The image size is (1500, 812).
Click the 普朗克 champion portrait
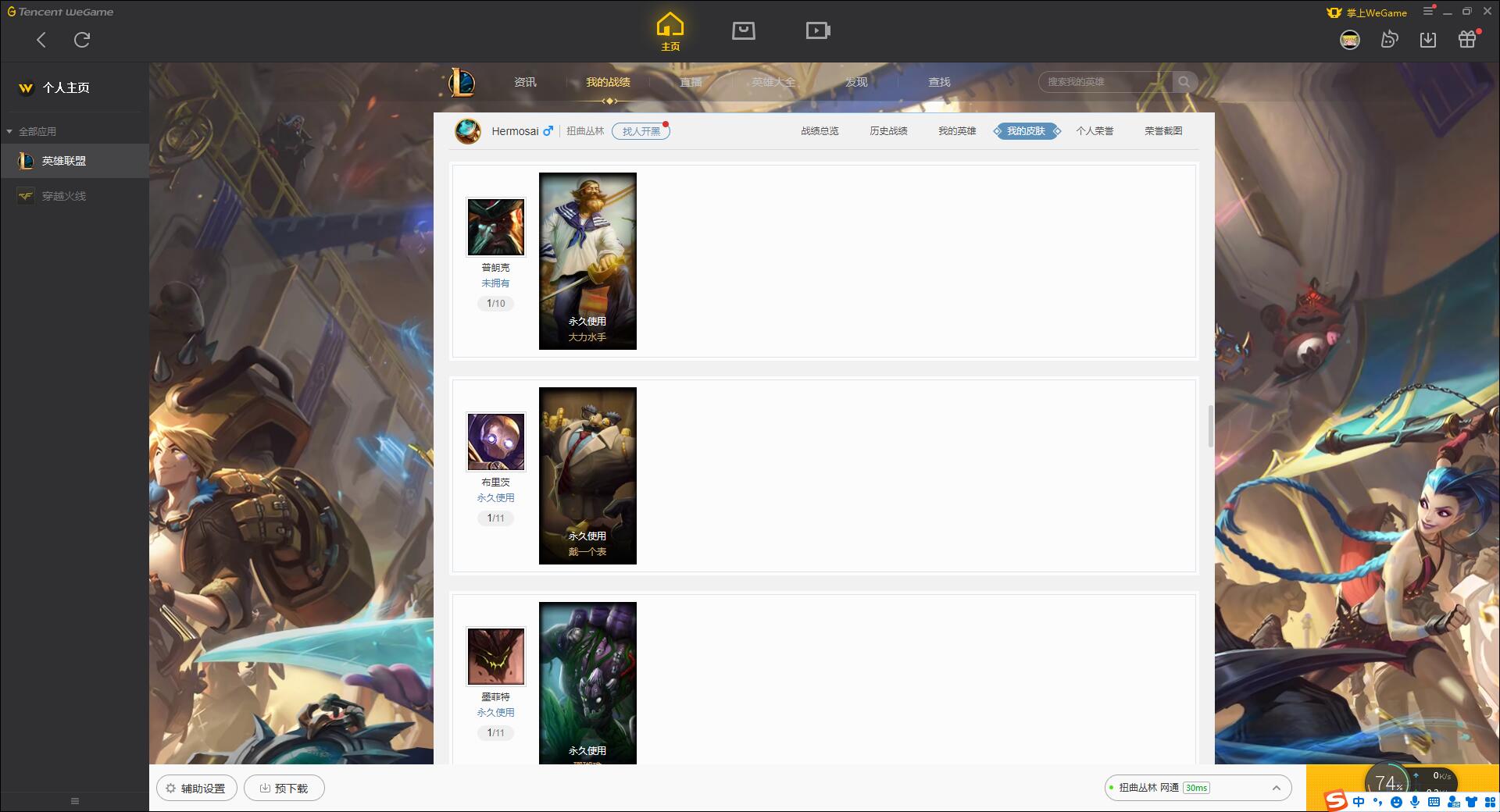[496, 227]
